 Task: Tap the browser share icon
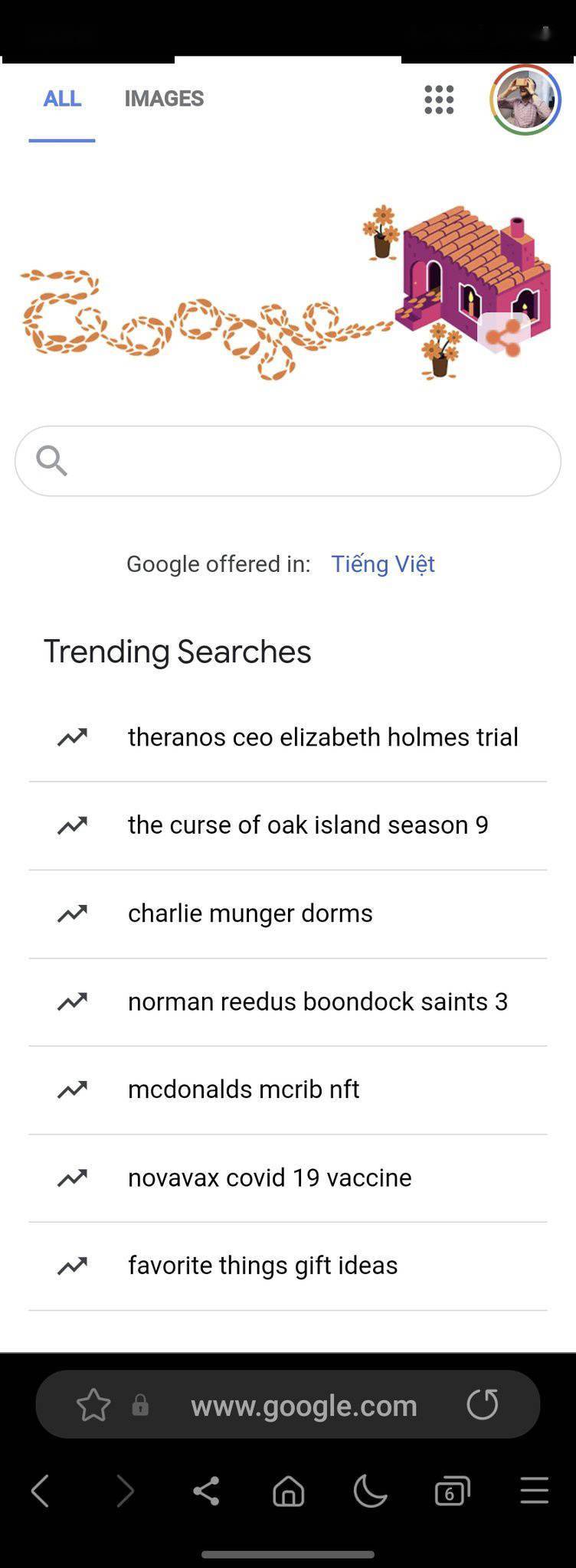point(206,1491)
